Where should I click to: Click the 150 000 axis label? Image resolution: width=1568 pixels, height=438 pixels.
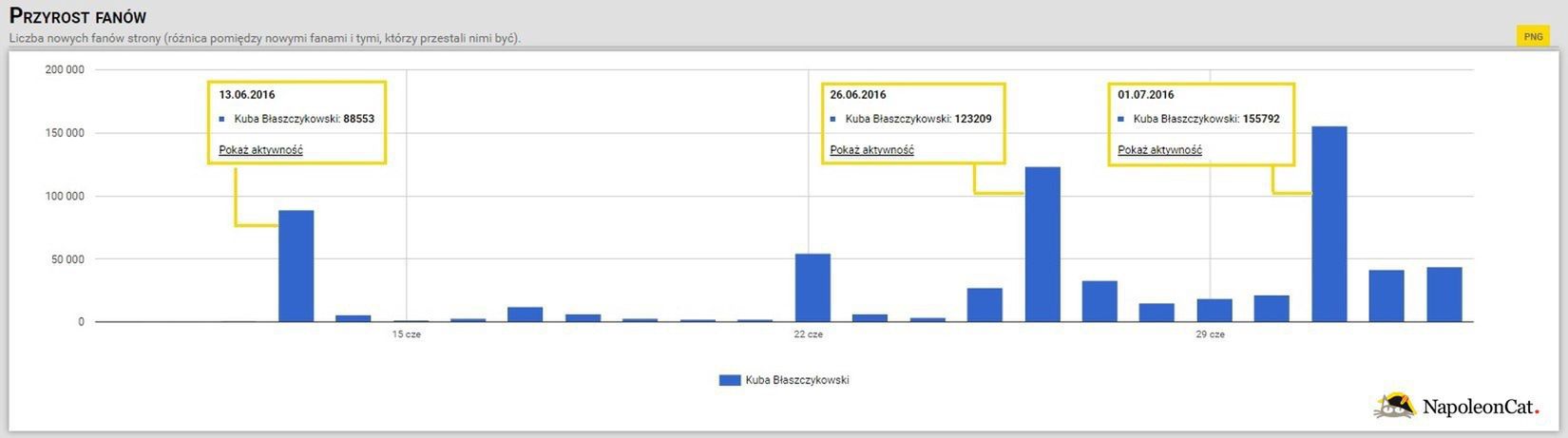coord(65,133)
